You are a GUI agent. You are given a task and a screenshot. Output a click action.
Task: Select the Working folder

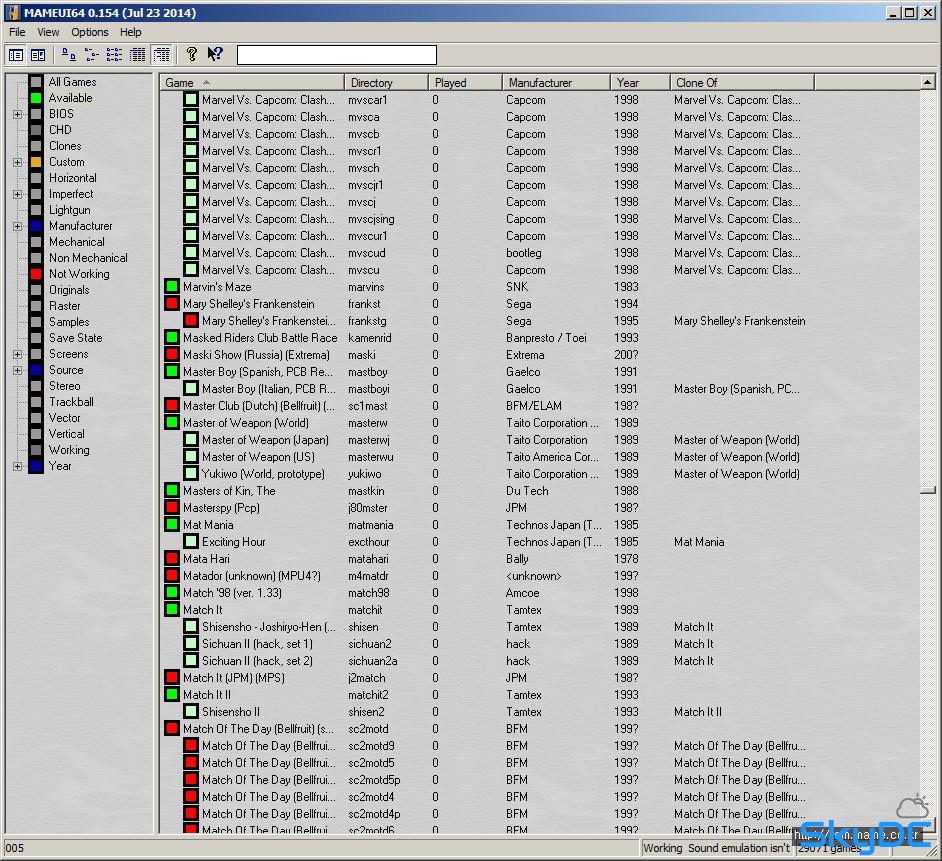point(69,450)
